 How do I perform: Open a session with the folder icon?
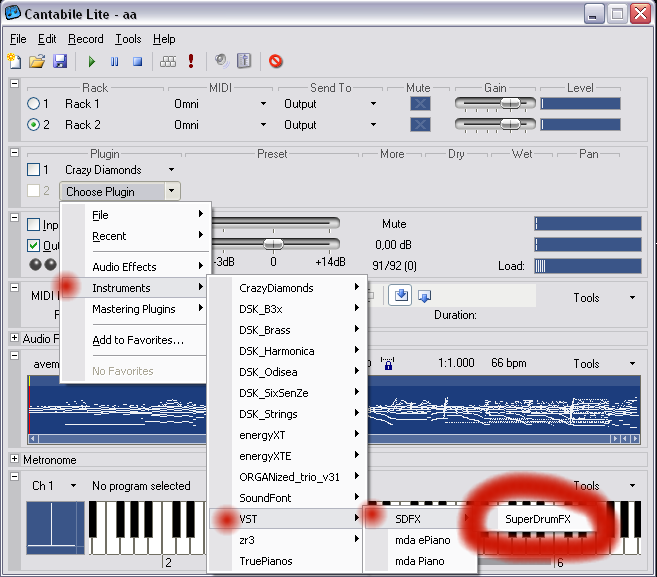pyautogui.click(x=37, y=62)
